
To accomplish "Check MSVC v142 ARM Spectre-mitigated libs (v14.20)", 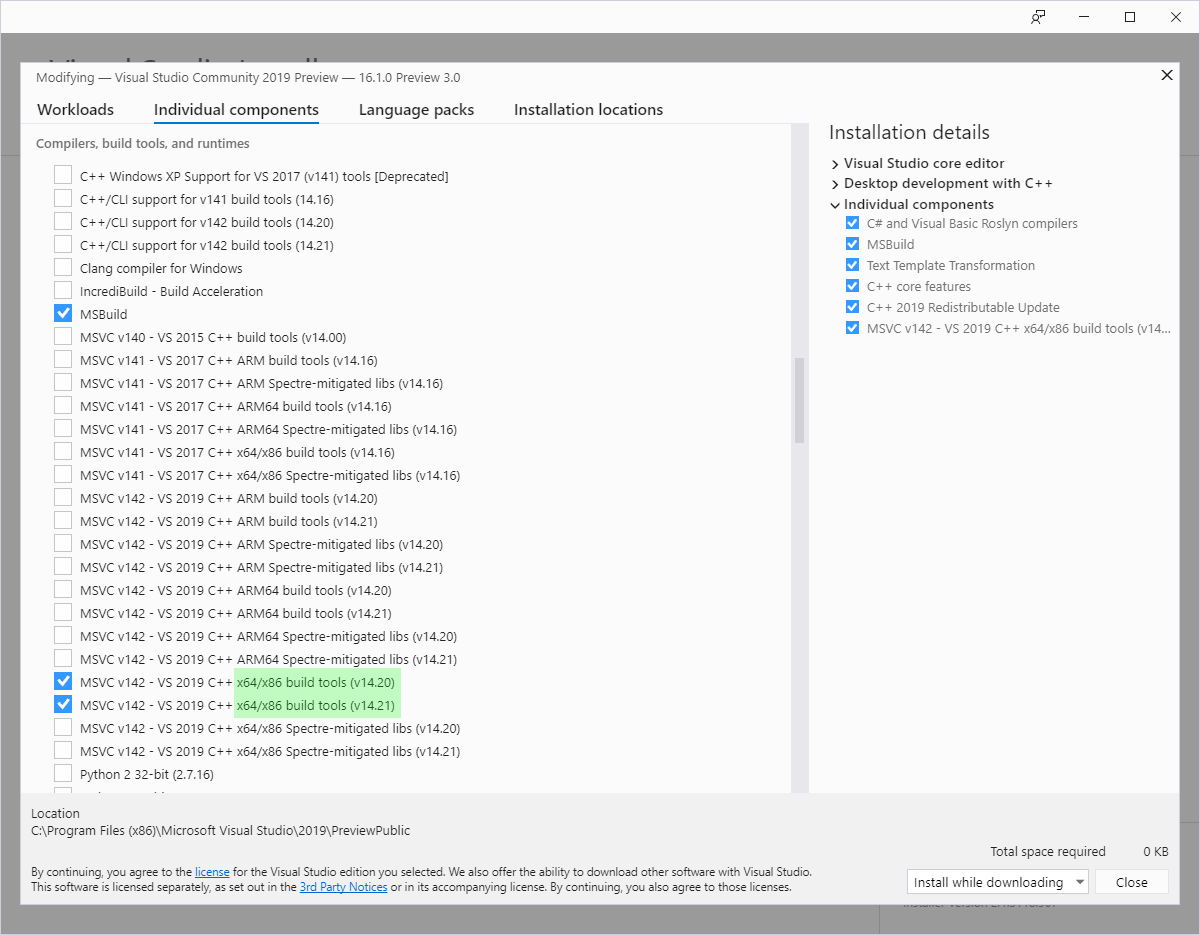I will [x=63, y=544].
